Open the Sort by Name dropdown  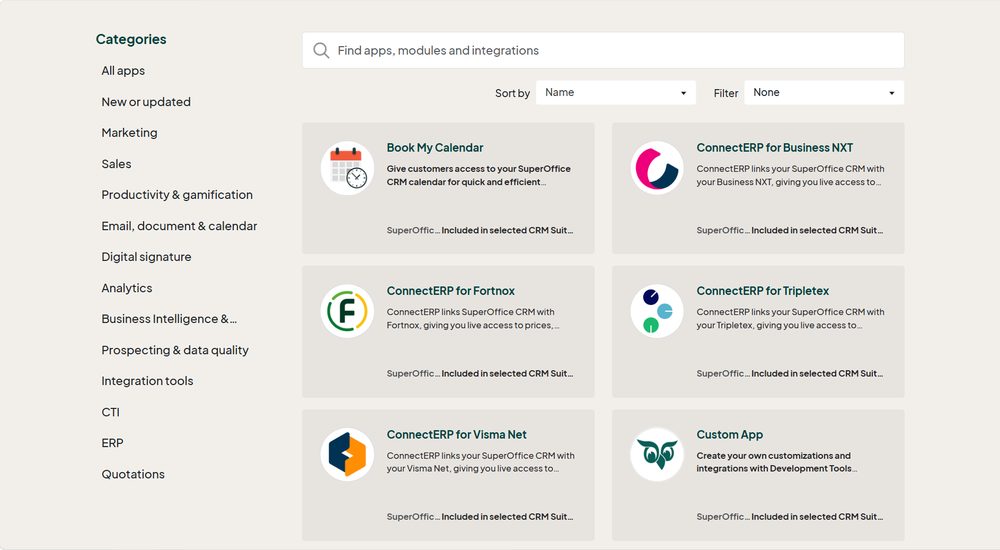point(615,93)
